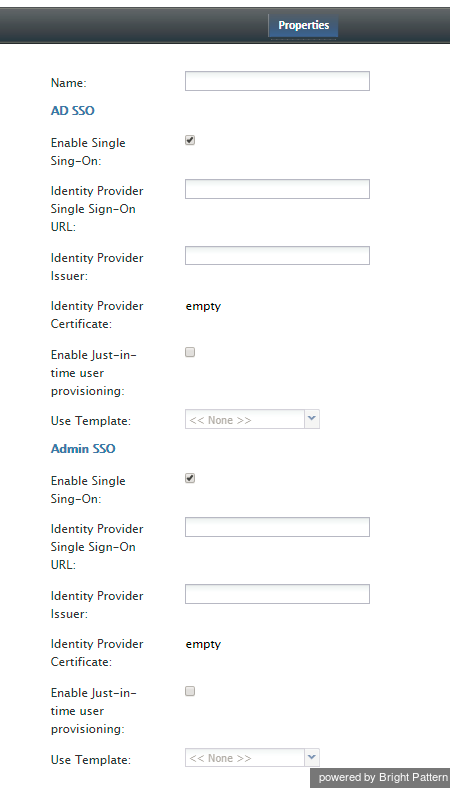The width and height of the screenshot is (450, 788).
Task: Click the arrow icon of AD SSO template dropdown
Action: click(312, 419)
